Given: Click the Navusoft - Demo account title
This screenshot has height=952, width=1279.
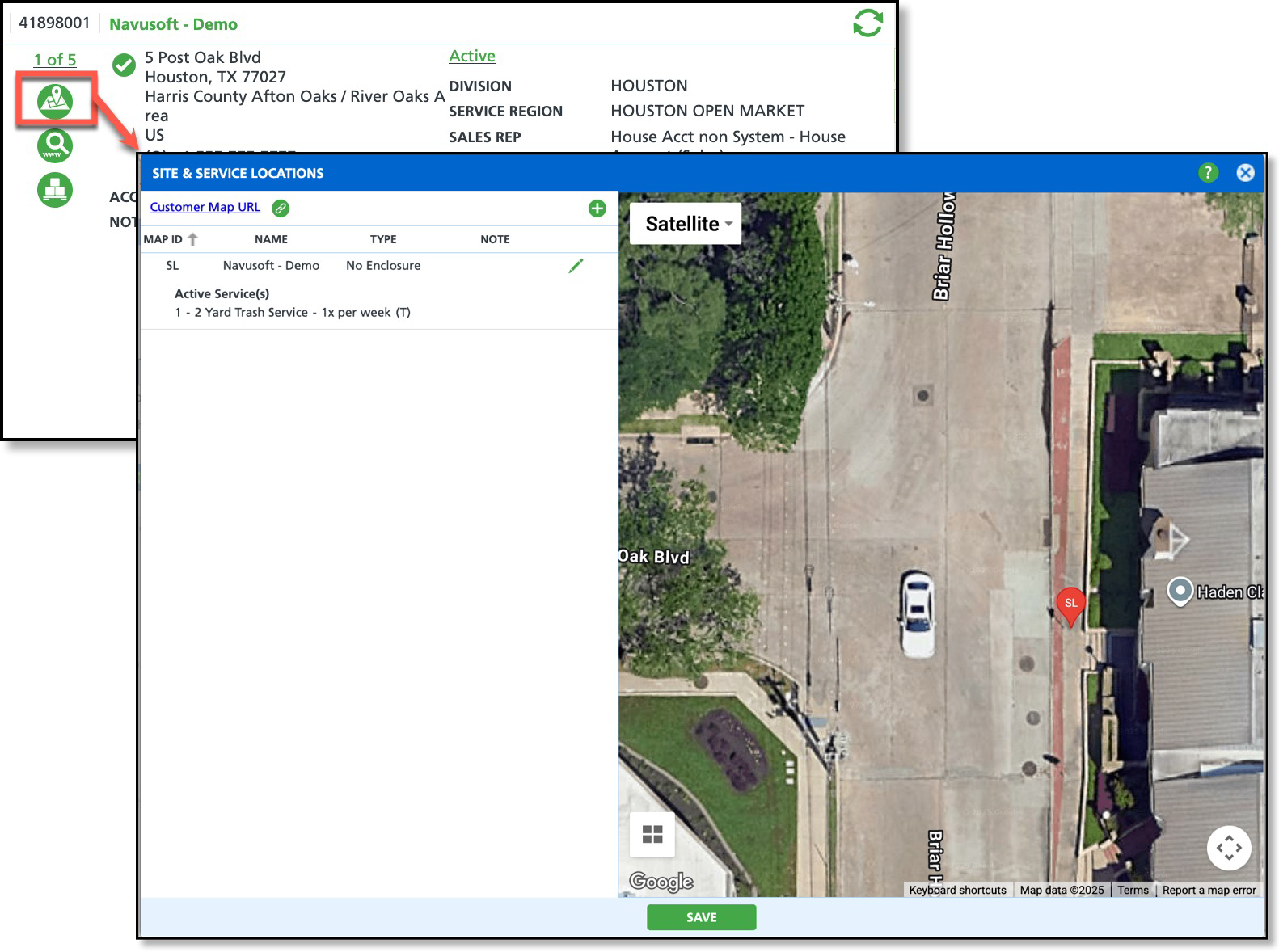Looking at the screenshot, I should coord(174,24).
